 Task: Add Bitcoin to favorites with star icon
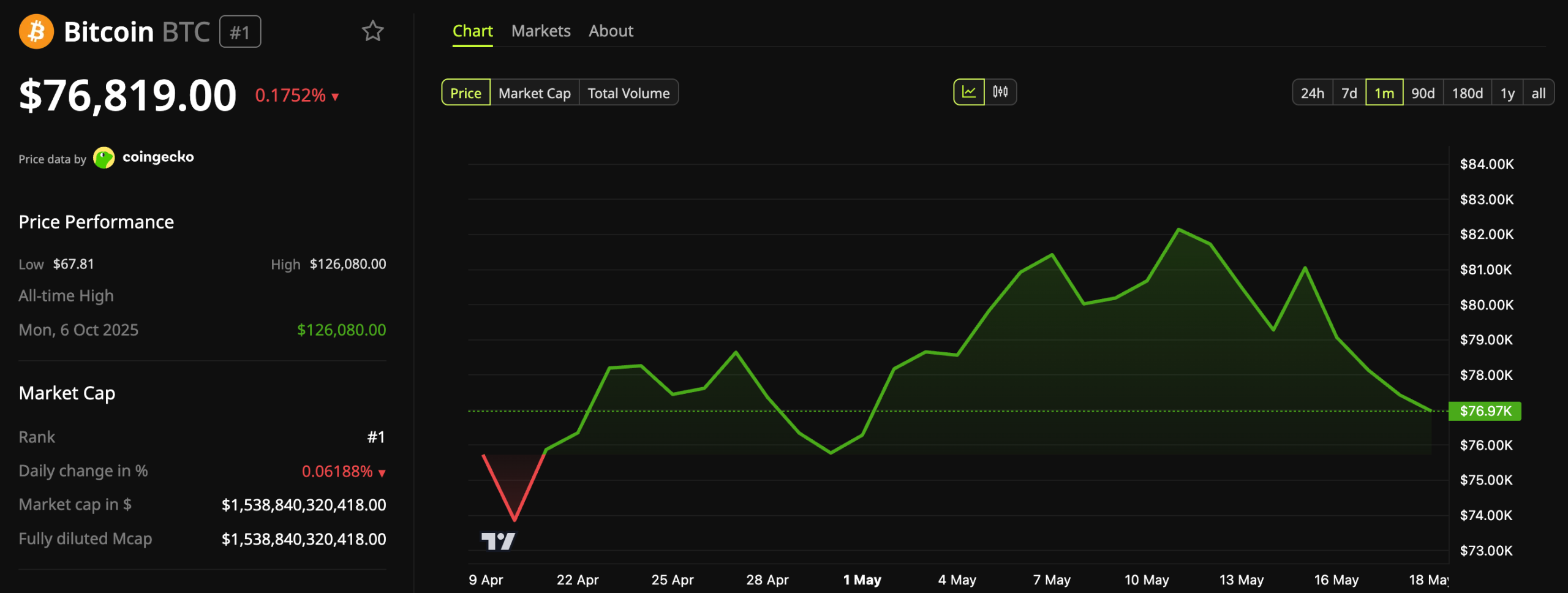pos(372,31)
